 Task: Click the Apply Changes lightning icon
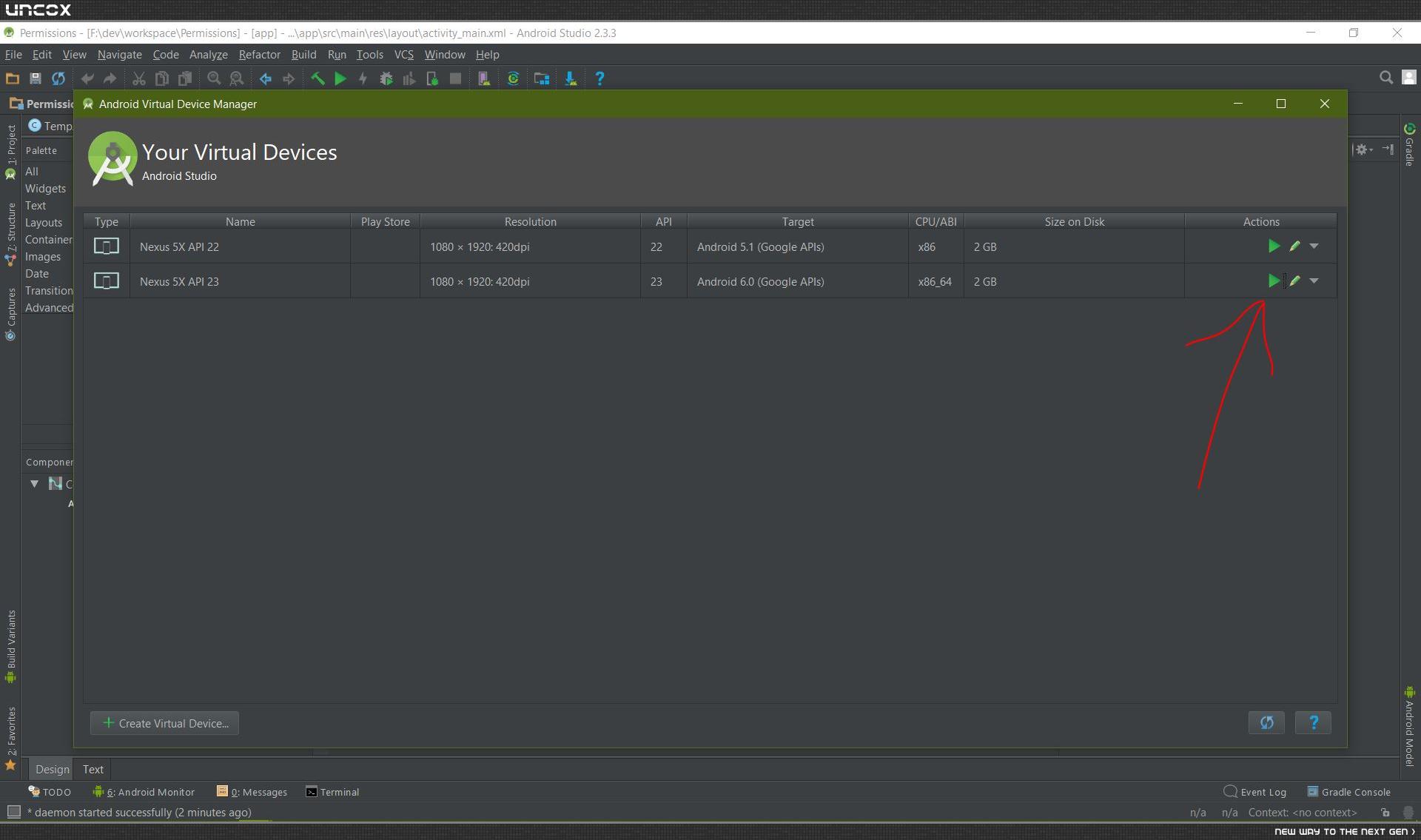click(x=363, y=78)
